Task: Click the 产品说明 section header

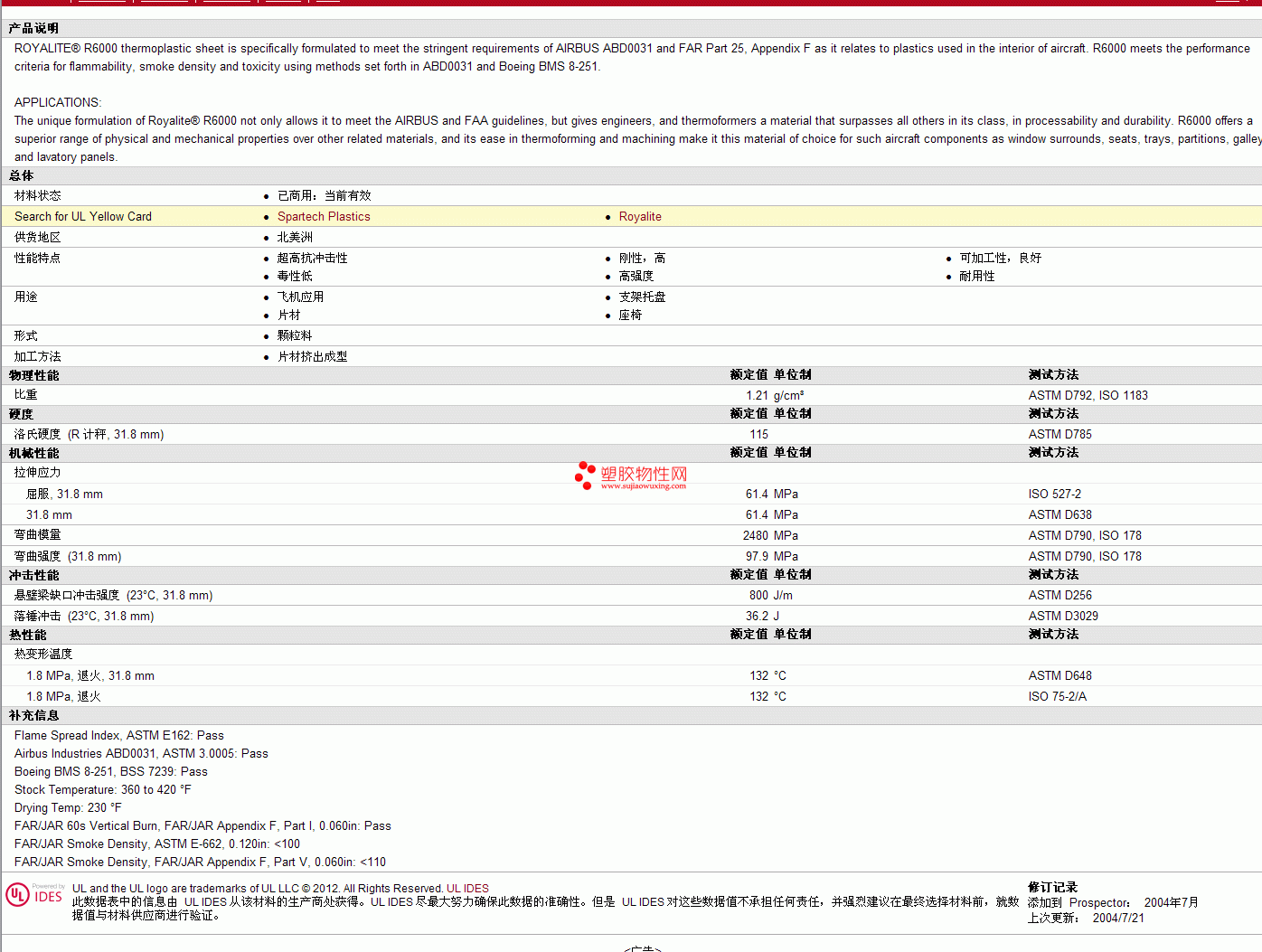Action: coord(33,29)
